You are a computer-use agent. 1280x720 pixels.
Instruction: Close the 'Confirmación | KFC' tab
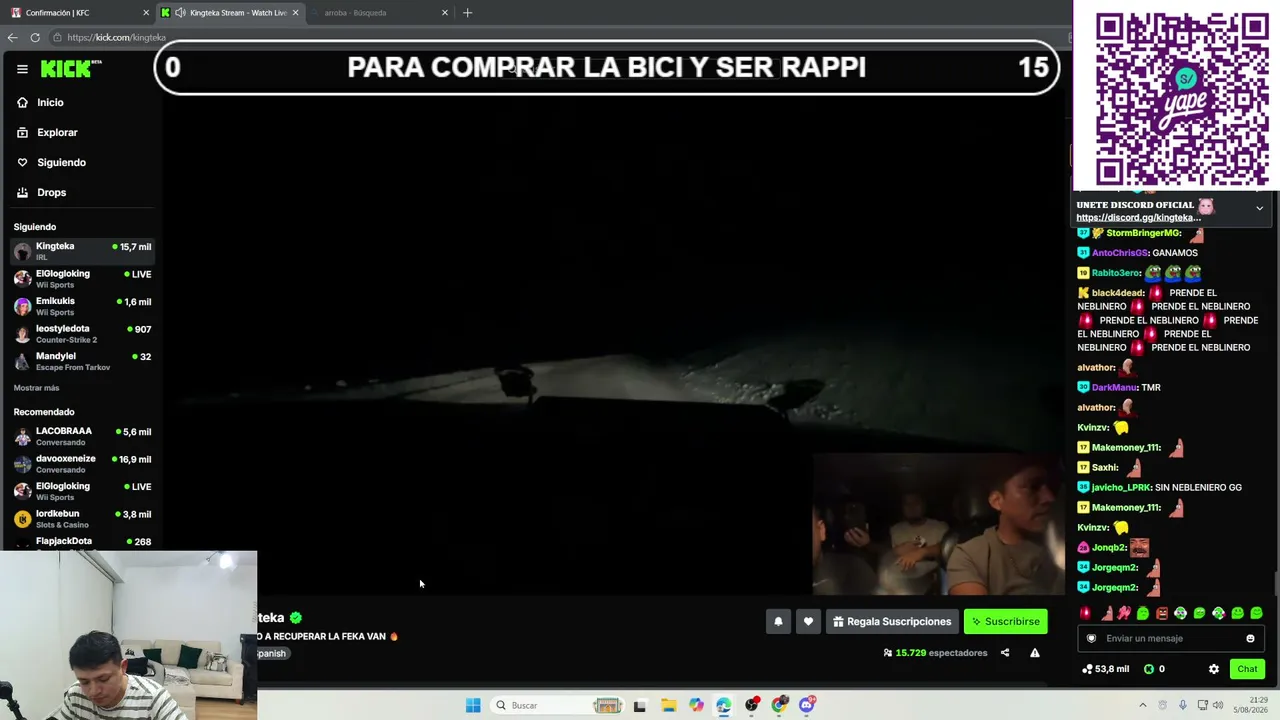146,13
